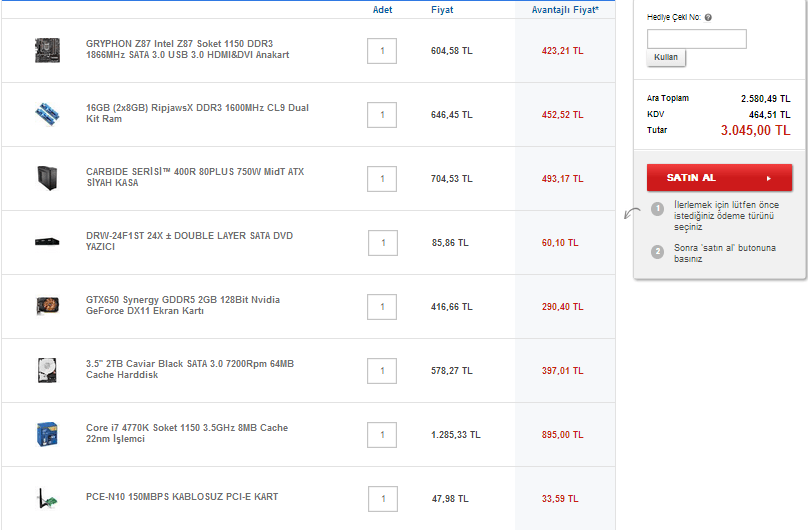Open the GRYPHON Z87 motherboard thumbnail
This screenshot has height=530, width=808.
47,50
